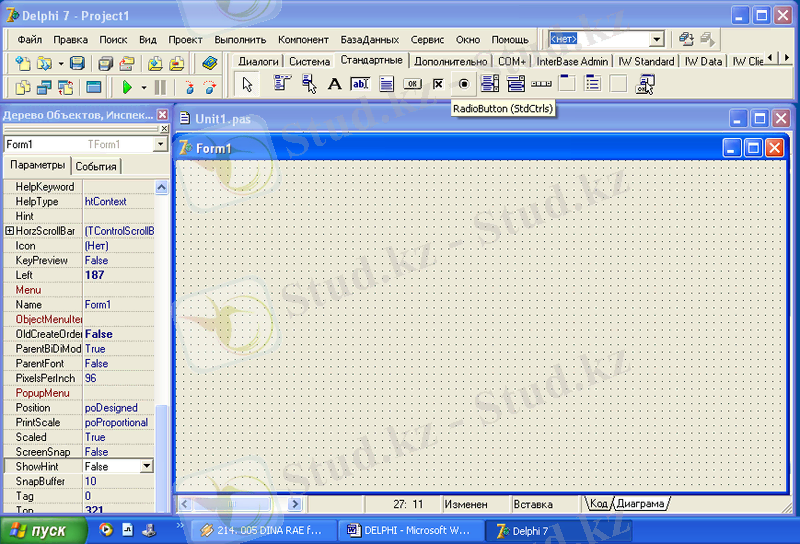Pick the ComboBox component icon

(516, 83)
